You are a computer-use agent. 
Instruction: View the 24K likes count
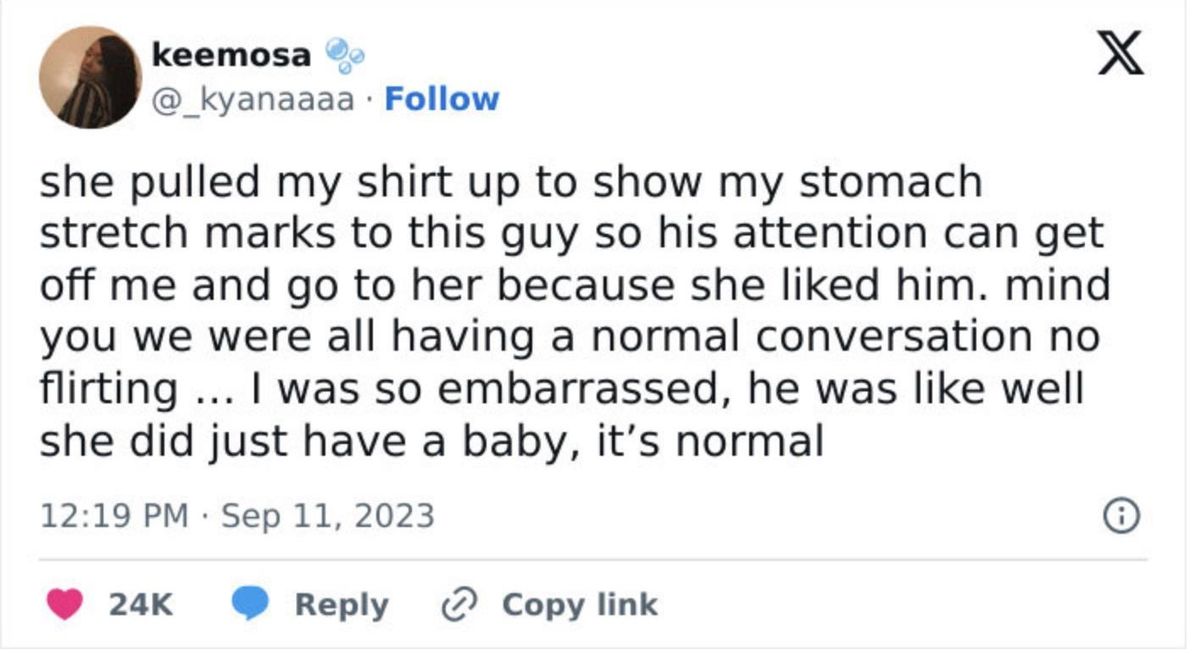[138, 605]
